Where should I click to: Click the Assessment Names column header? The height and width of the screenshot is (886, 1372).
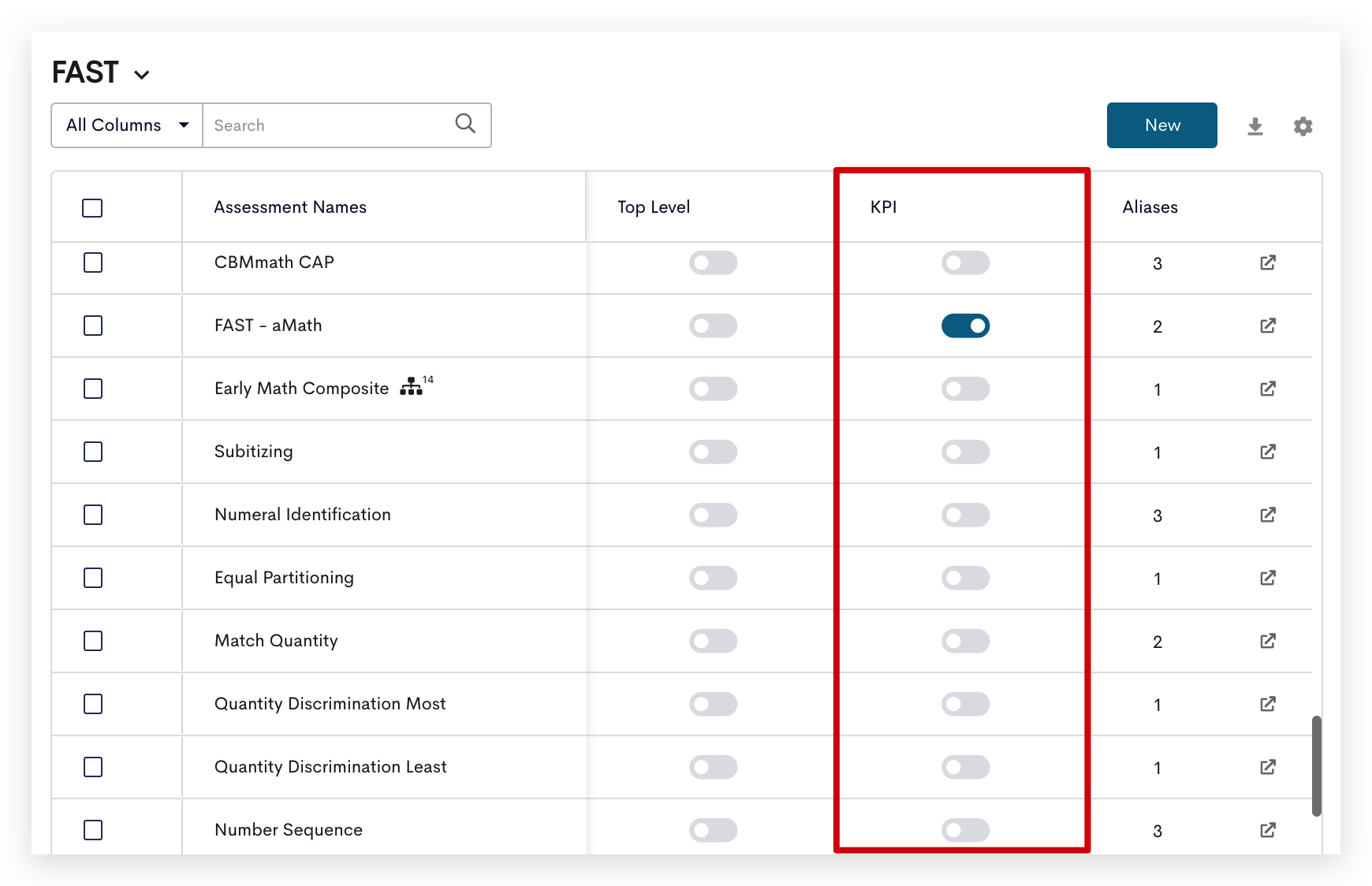click(290, 207)
